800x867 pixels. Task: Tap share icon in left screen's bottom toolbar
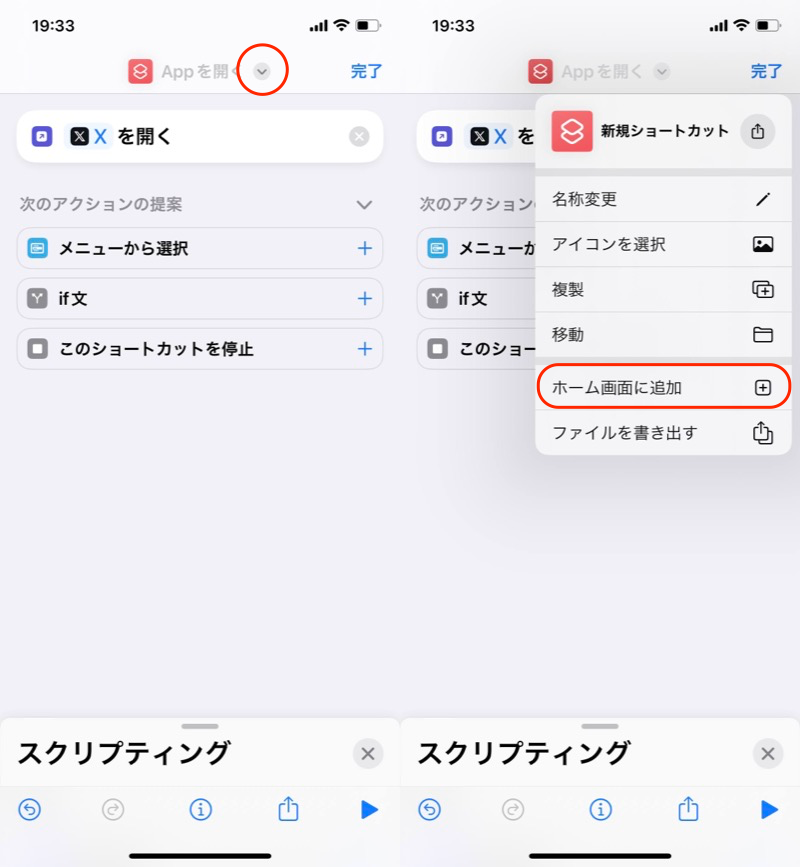click(x=288, y=808)
